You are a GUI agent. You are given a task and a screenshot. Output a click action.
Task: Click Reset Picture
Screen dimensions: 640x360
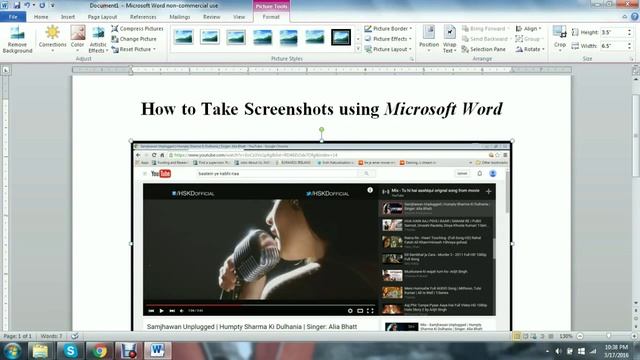point(133,49)
